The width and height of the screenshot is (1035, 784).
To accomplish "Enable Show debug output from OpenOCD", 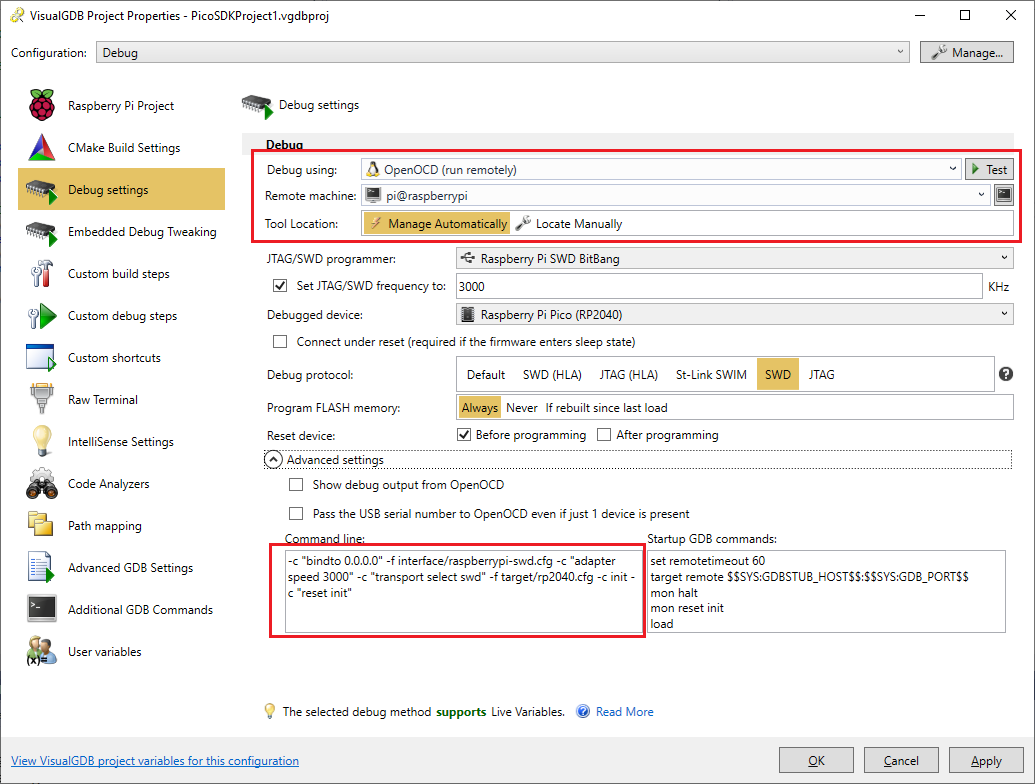I will click(x=296, y=485).
